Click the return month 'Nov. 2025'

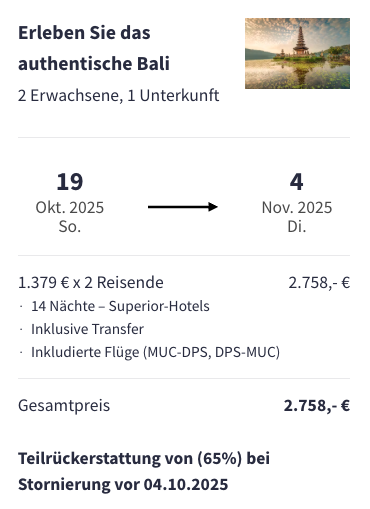click(297, 207)
